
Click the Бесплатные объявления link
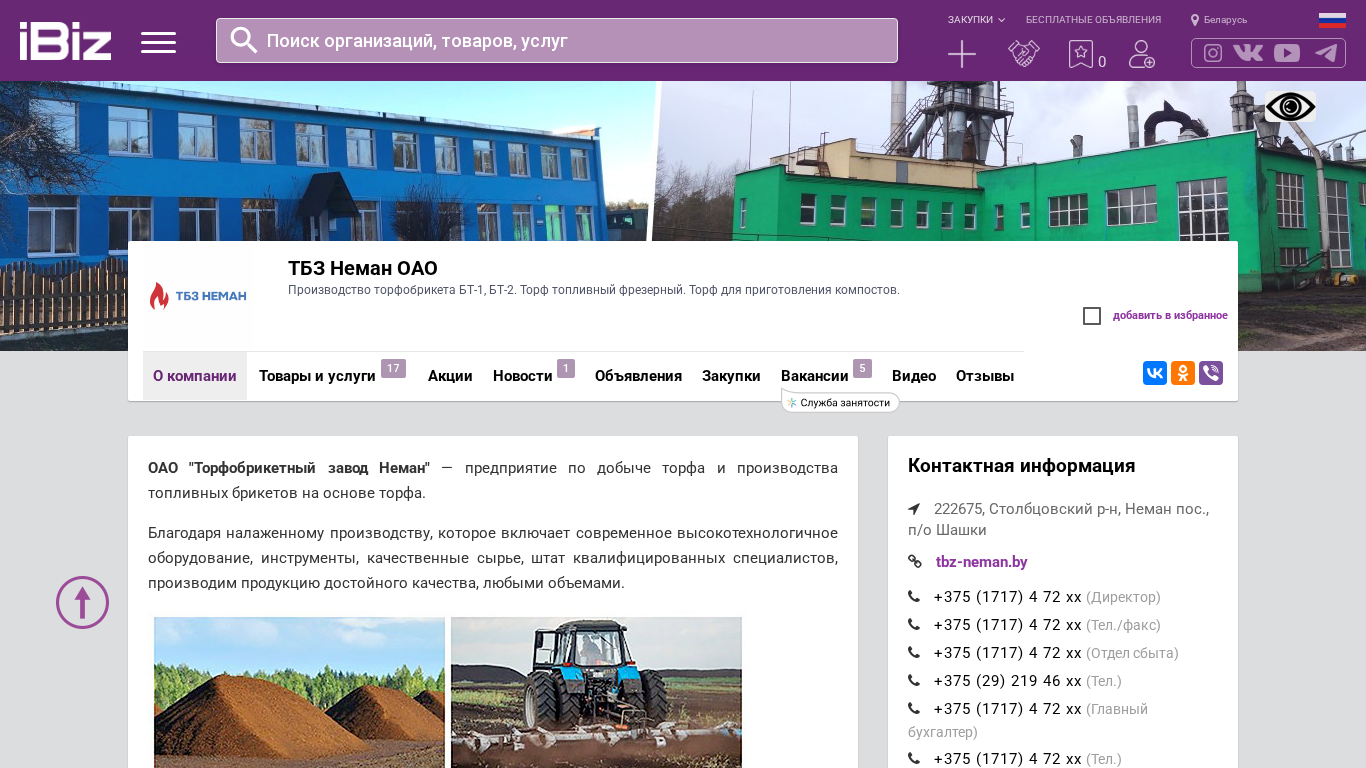coord(1093,20)
